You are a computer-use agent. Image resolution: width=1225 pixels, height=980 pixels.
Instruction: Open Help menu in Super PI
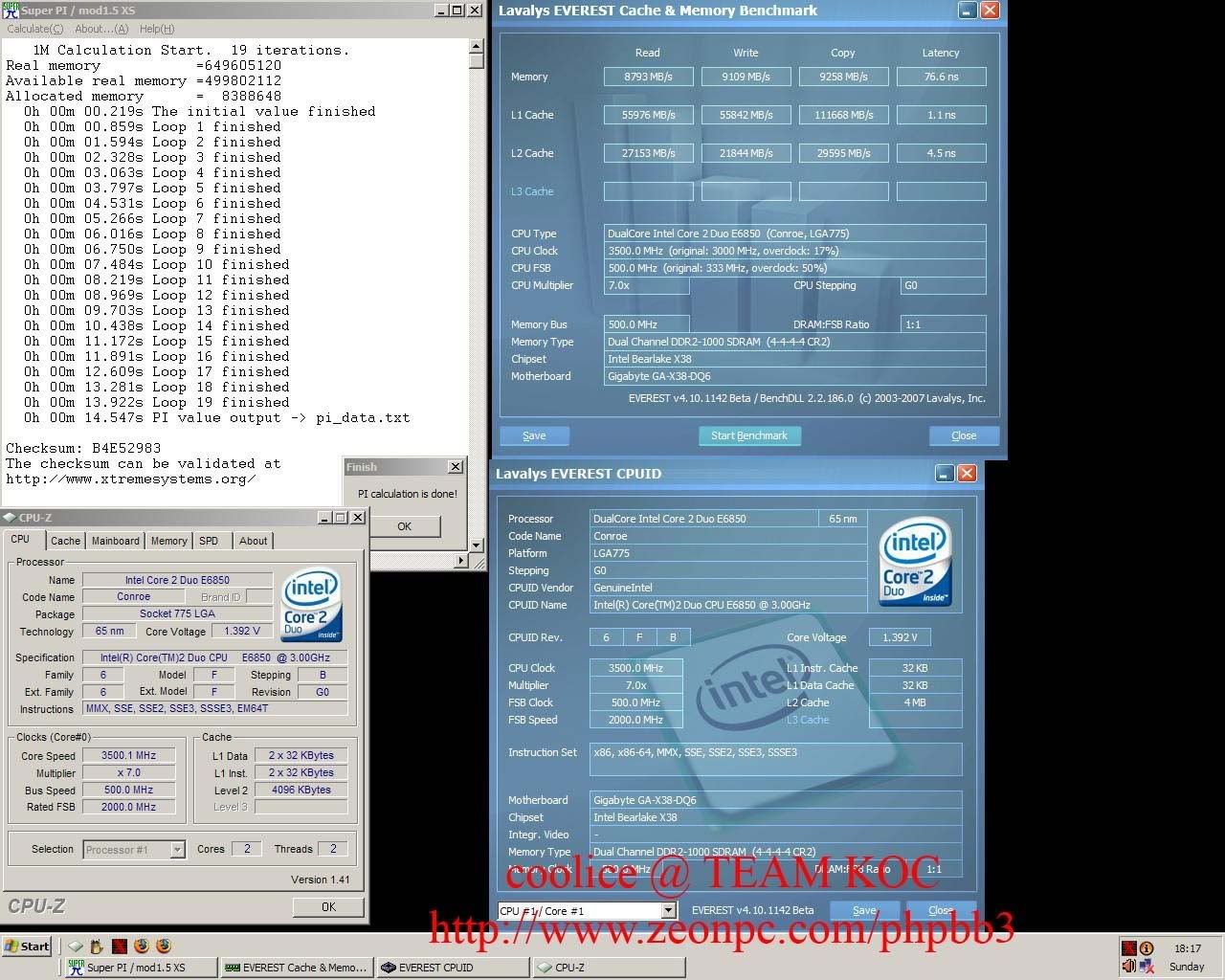coord(157,29)
